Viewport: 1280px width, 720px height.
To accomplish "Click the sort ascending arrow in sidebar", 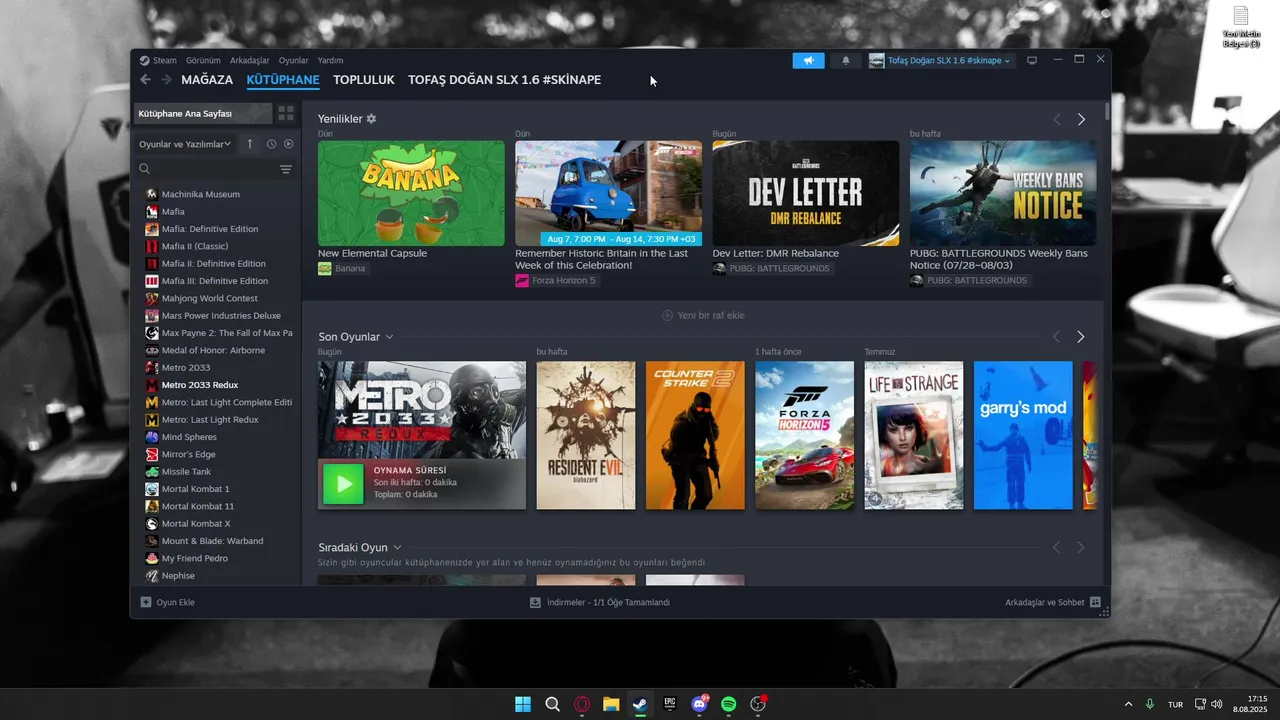I will pos(250,144).
